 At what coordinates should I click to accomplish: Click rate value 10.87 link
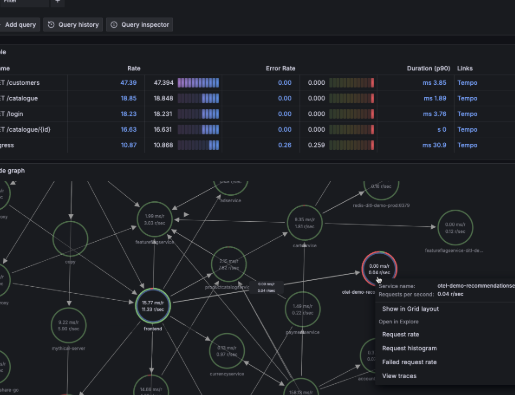point(129,145)
